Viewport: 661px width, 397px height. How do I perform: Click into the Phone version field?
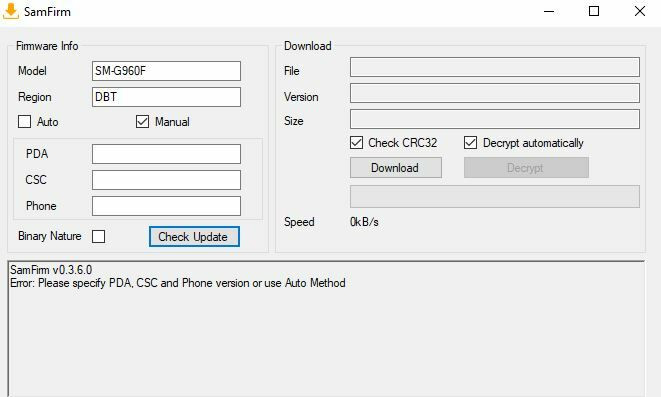[166, 206]
